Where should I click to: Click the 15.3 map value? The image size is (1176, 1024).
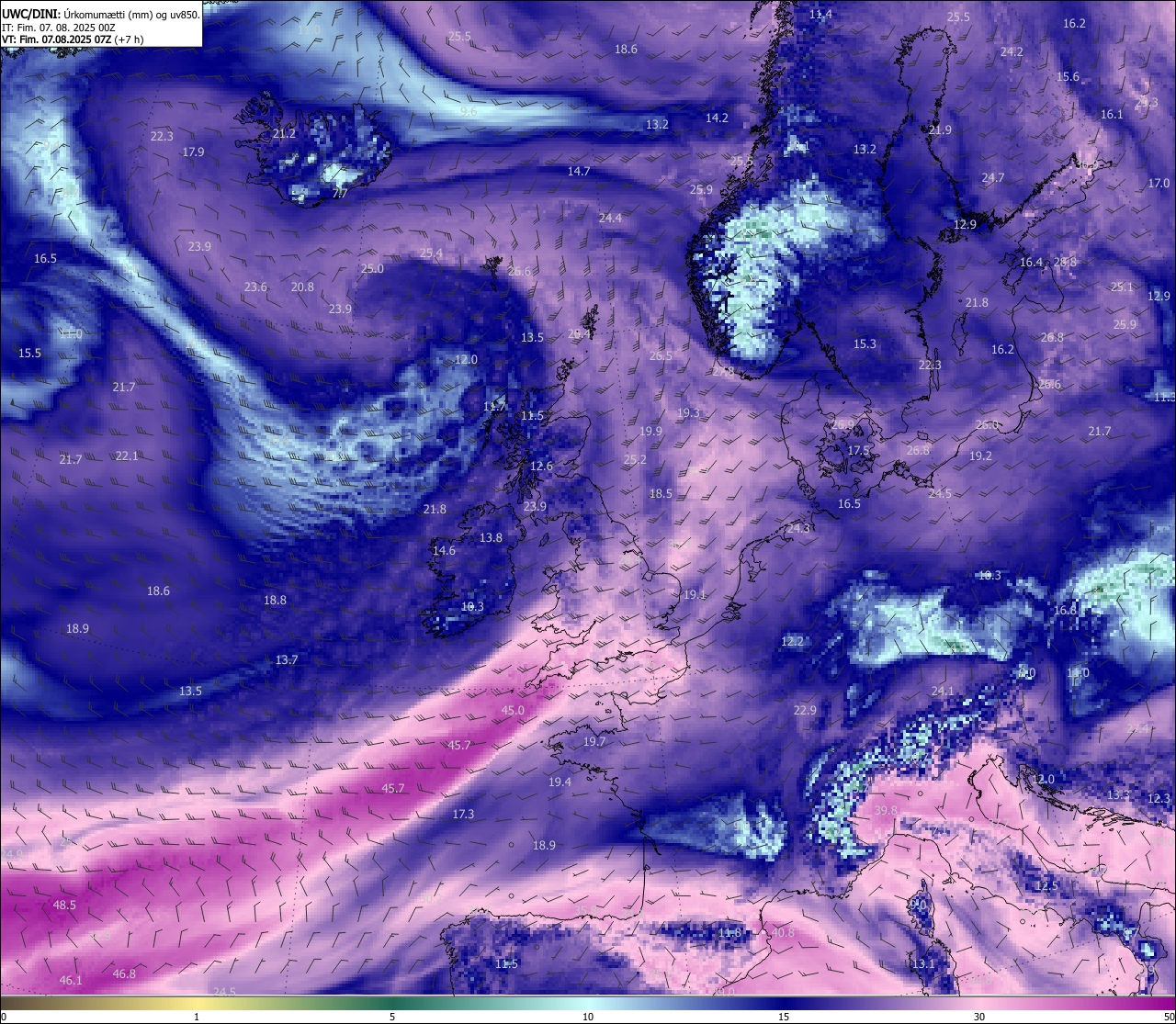(865, 344)
